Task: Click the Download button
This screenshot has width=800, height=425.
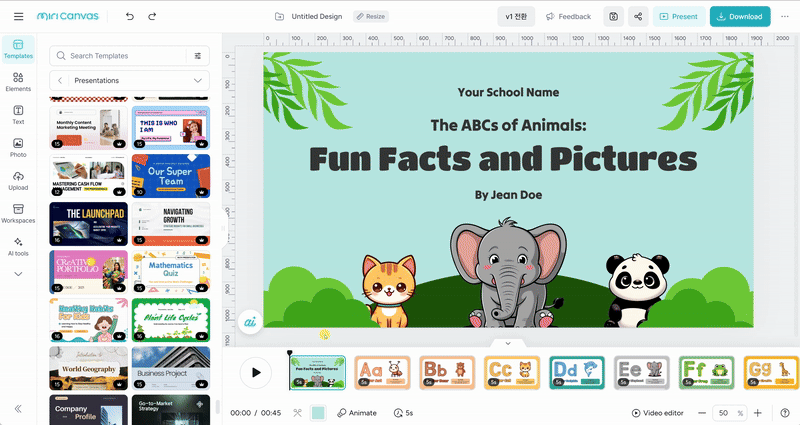Action: (x=740, y=16)
